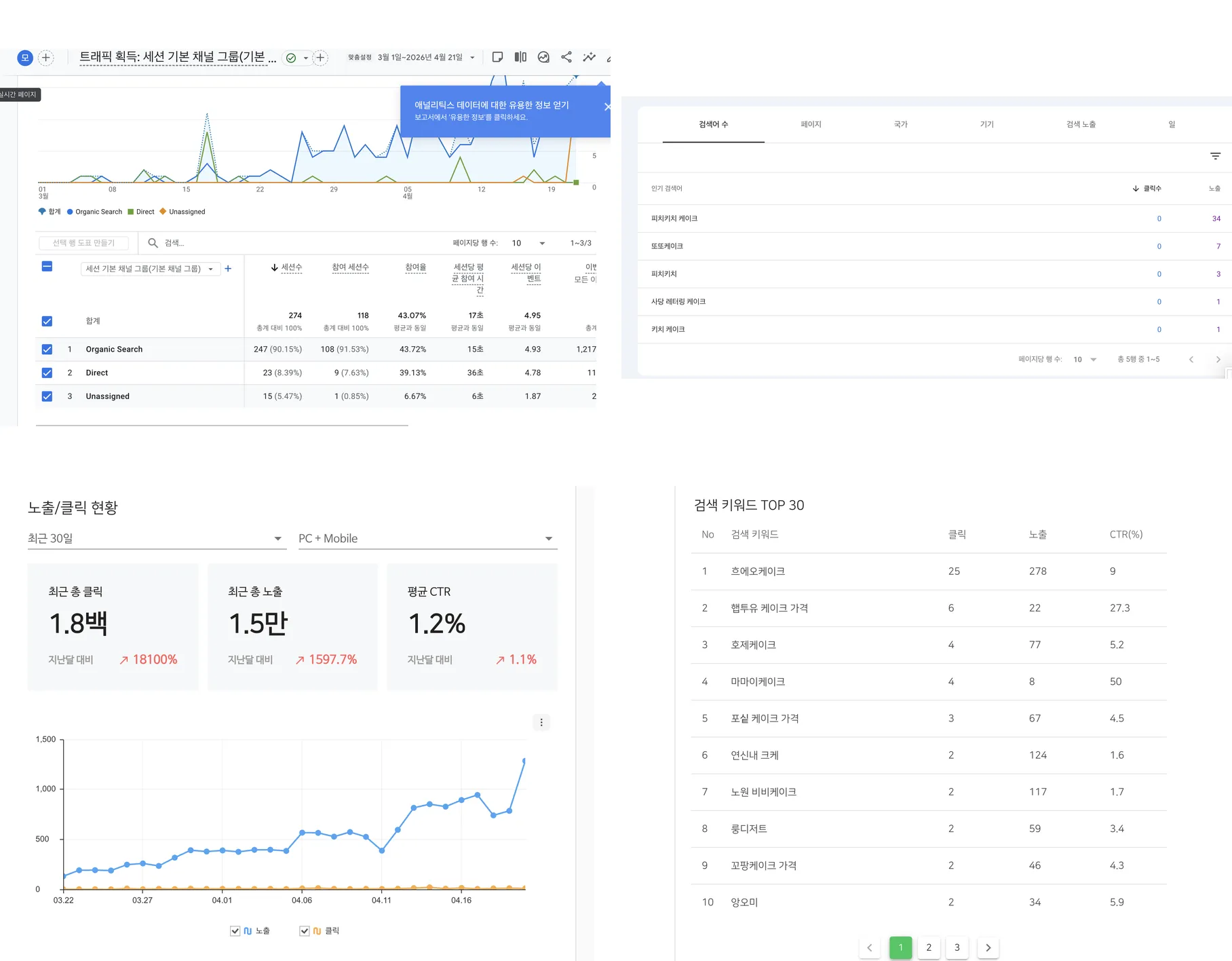Open the '세션 기본 채널 그룹' dimension dropdown

pyautogui.click(x=151, y=269)
